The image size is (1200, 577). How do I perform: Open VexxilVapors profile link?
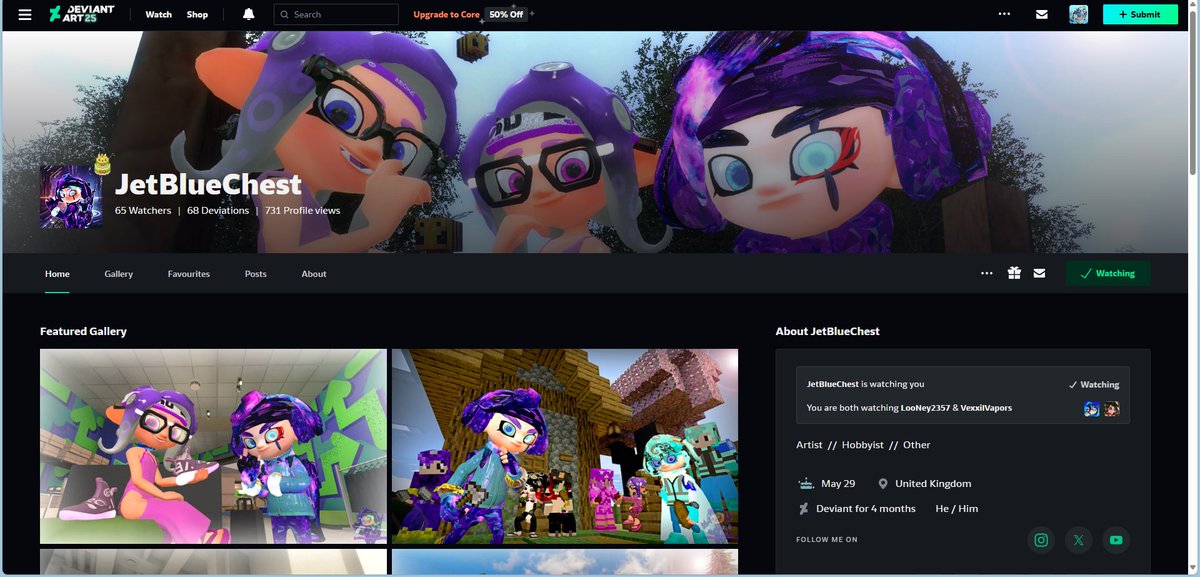(x=986, y=408)
